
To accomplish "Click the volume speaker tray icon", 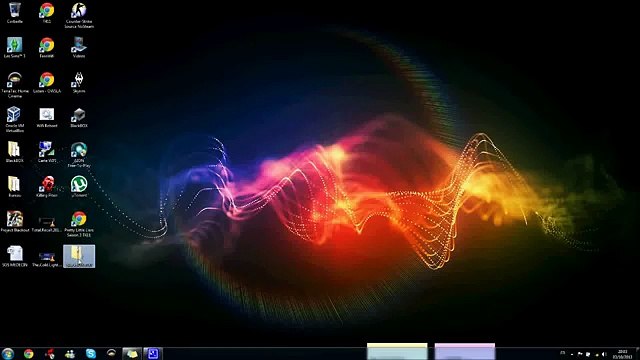I will coord(604,354).
